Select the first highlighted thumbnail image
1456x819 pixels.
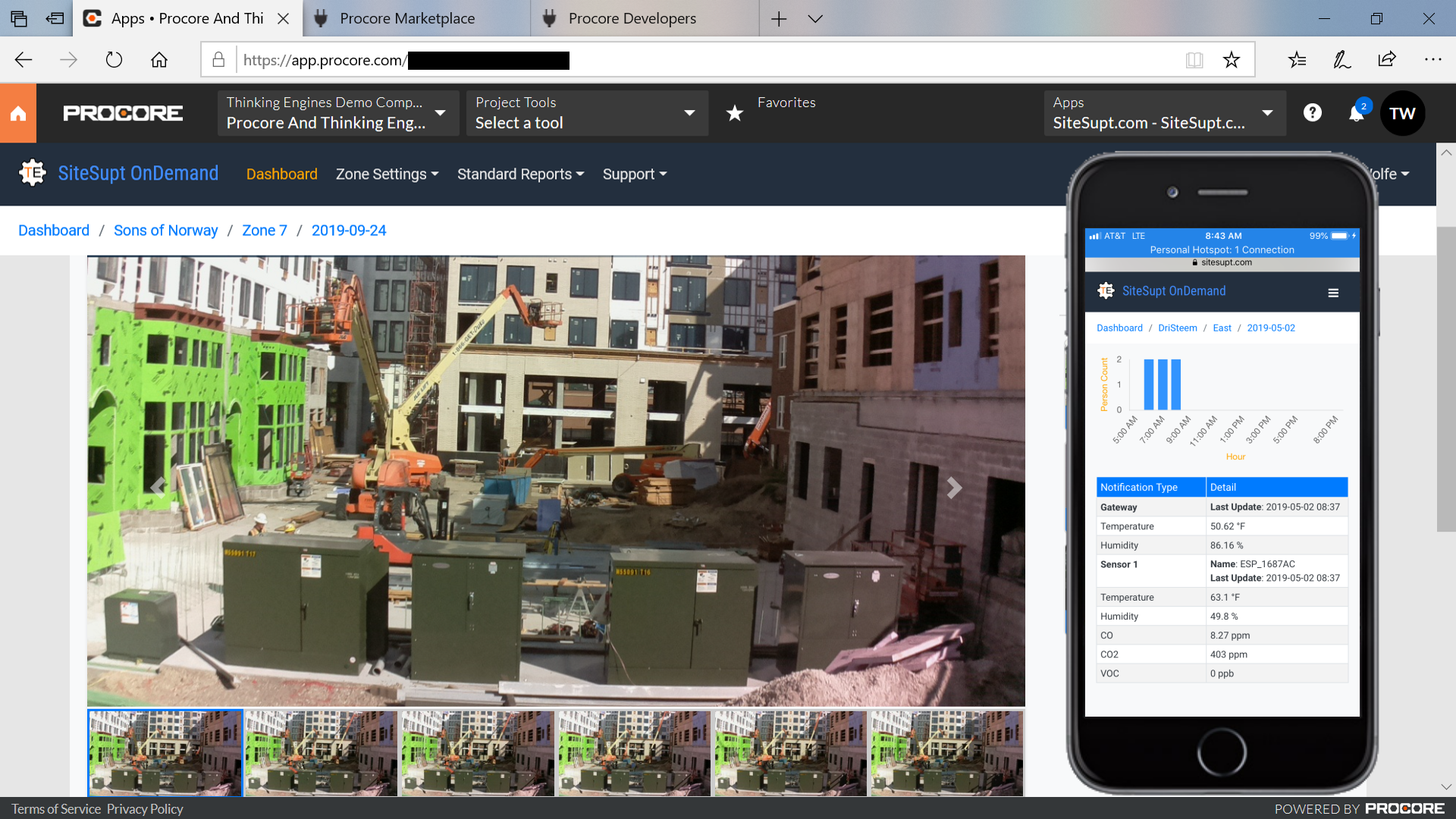(165, 753)
